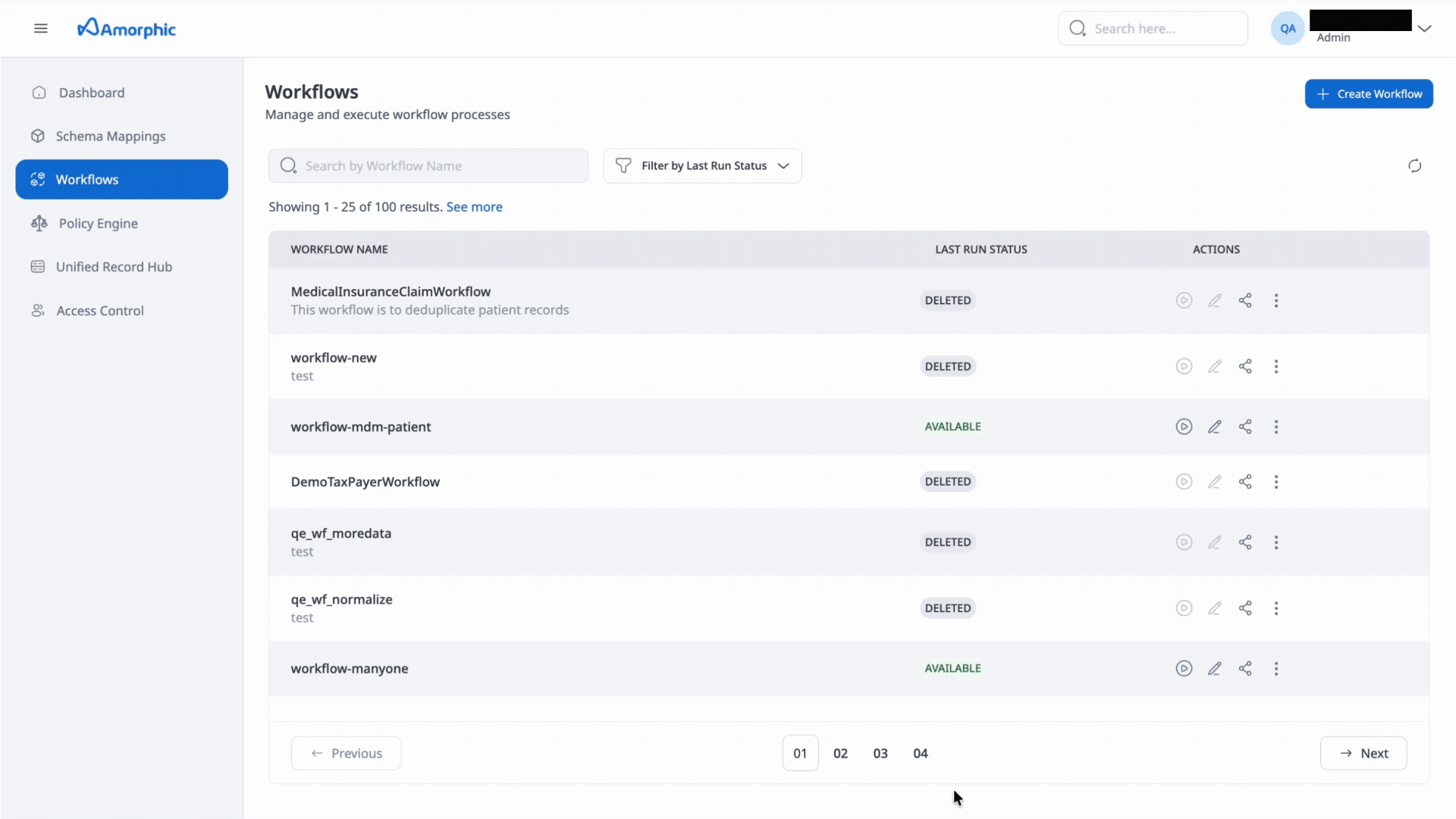
Task: Open the Unified Record Hub
Action: (x=114, y=266)
